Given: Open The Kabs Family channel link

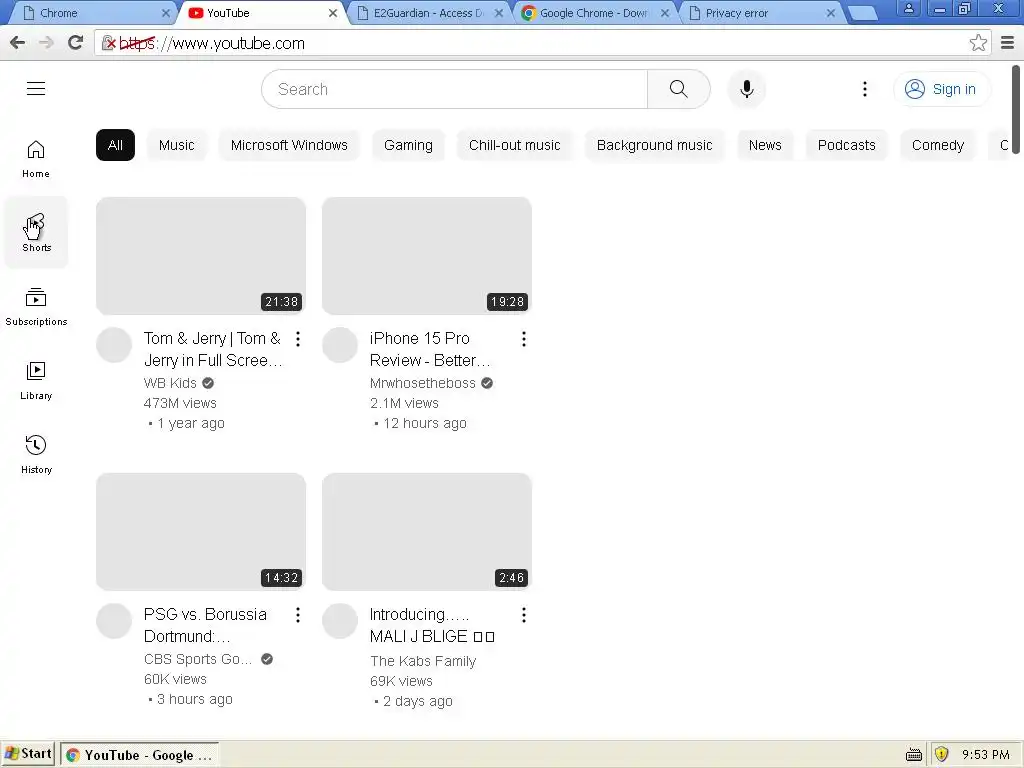Looking at the screenshot, I should [423, 661].
